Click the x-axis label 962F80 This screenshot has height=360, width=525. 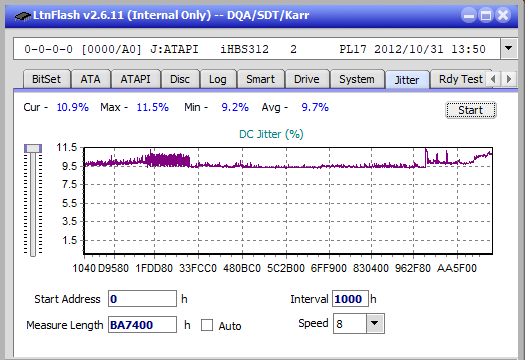tap(412, 268)
